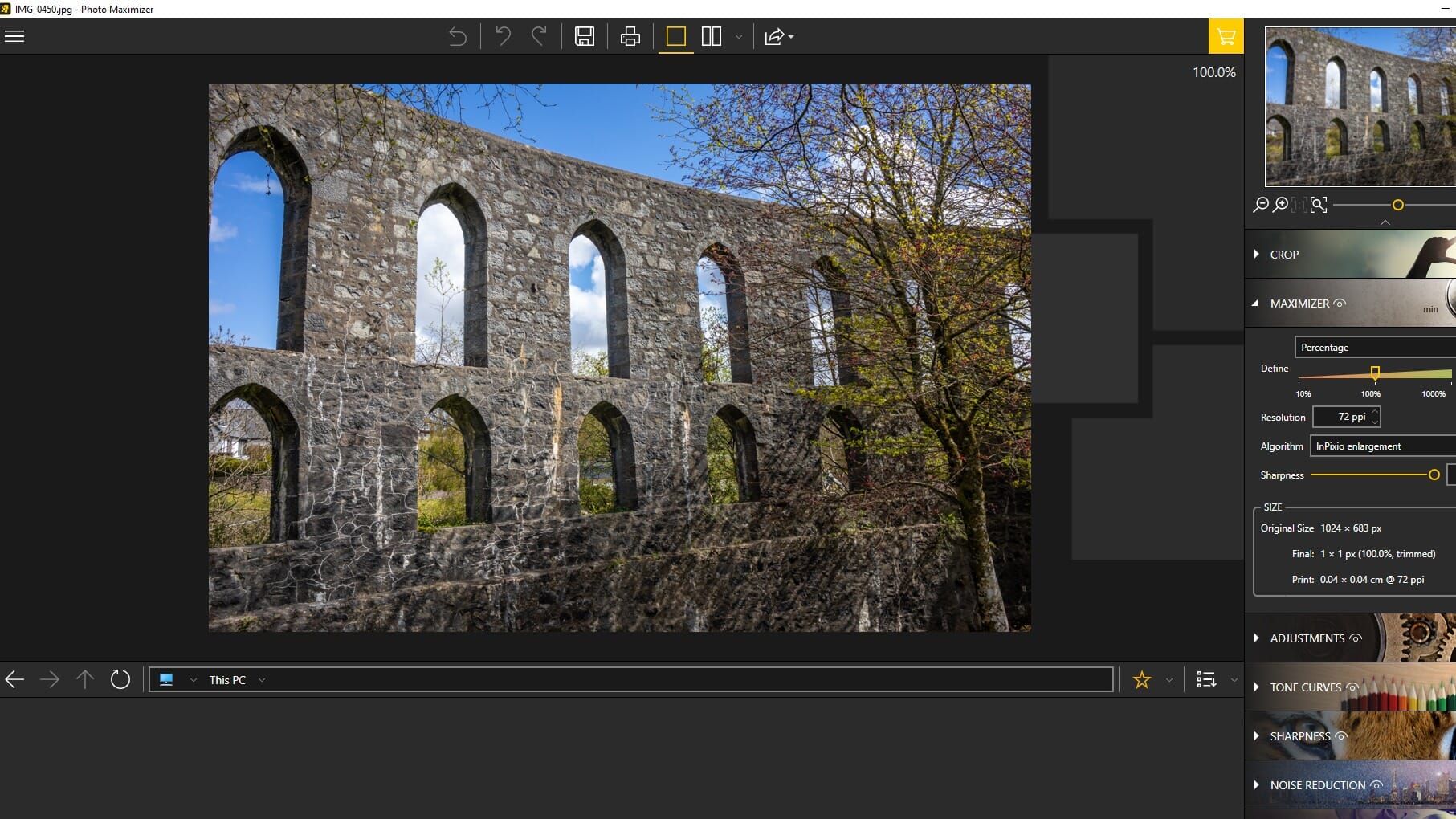Toggle the SHARPNESS preview eye

pos(1342,736)
